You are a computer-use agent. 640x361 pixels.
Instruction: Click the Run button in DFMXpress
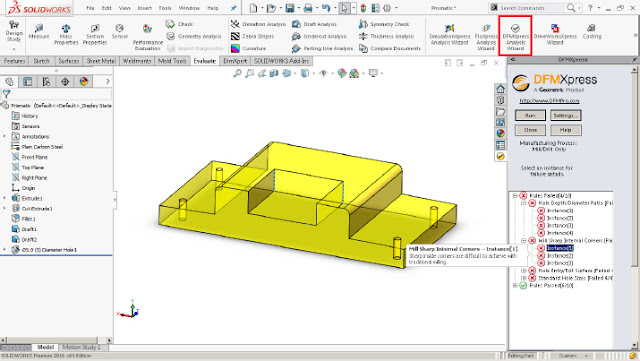click(x=530, y=115)
